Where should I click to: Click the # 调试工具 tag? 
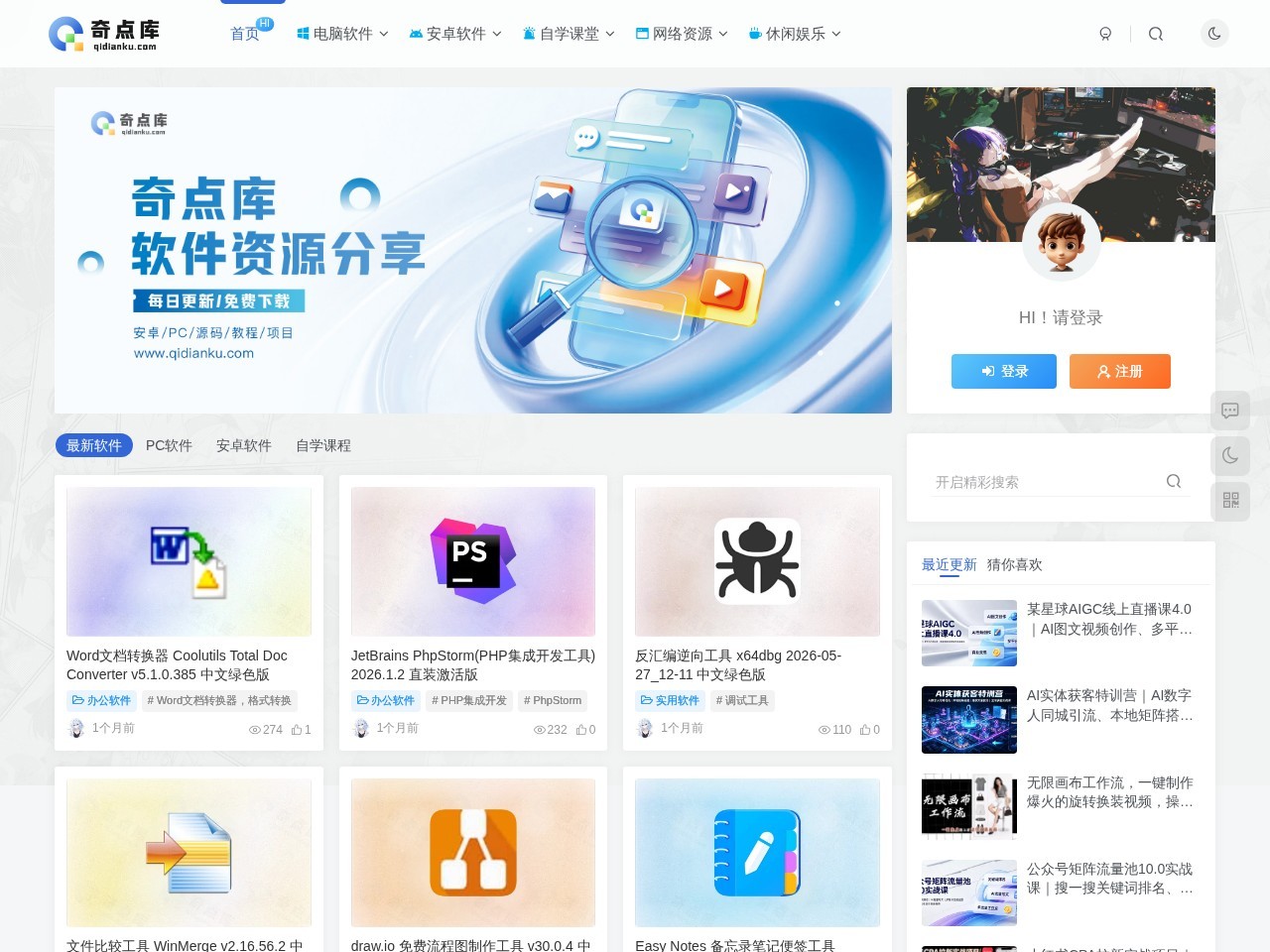click(x=742, y=700)
